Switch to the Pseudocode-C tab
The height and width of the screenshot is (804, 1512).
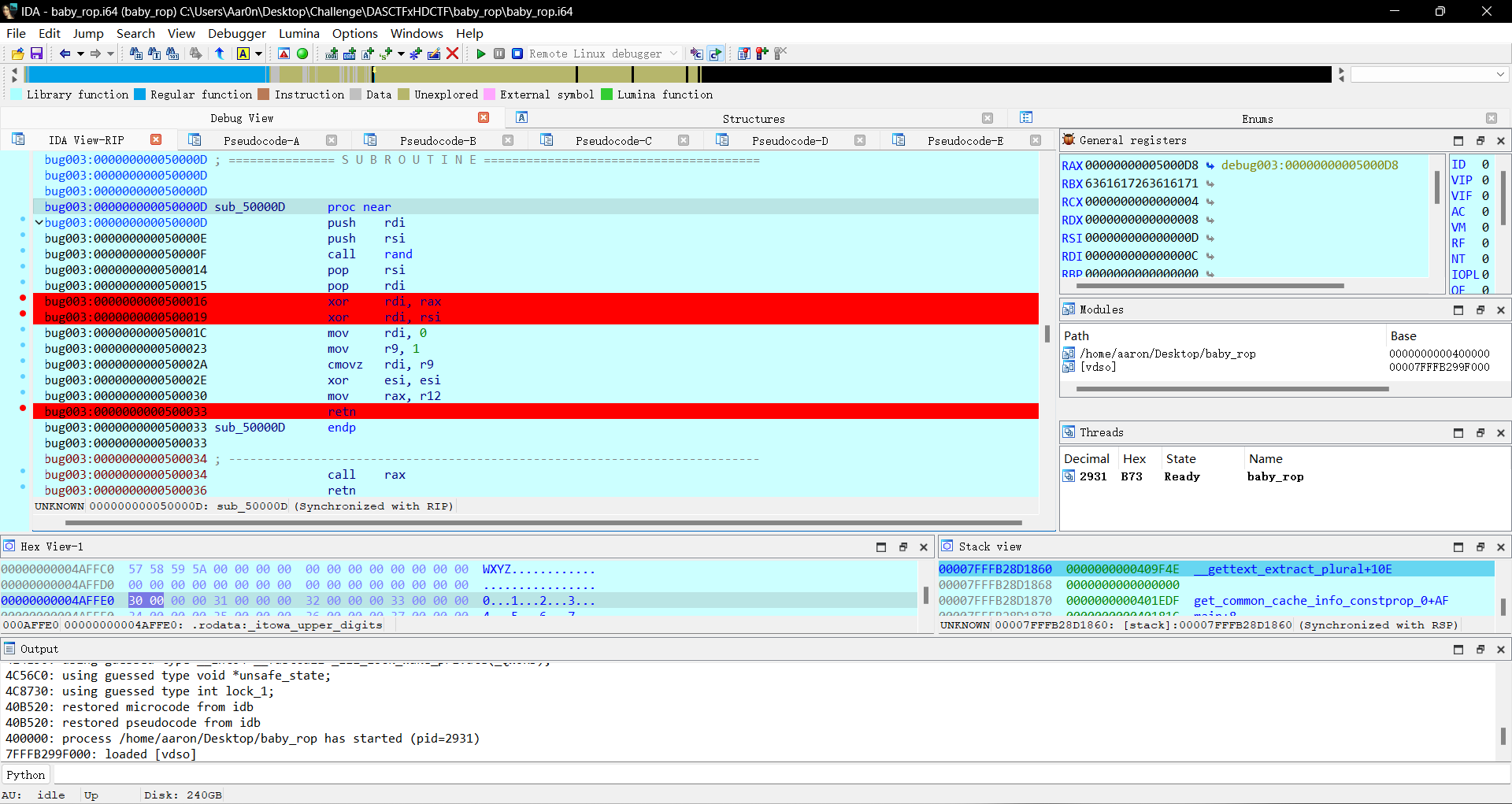point(613,140)
